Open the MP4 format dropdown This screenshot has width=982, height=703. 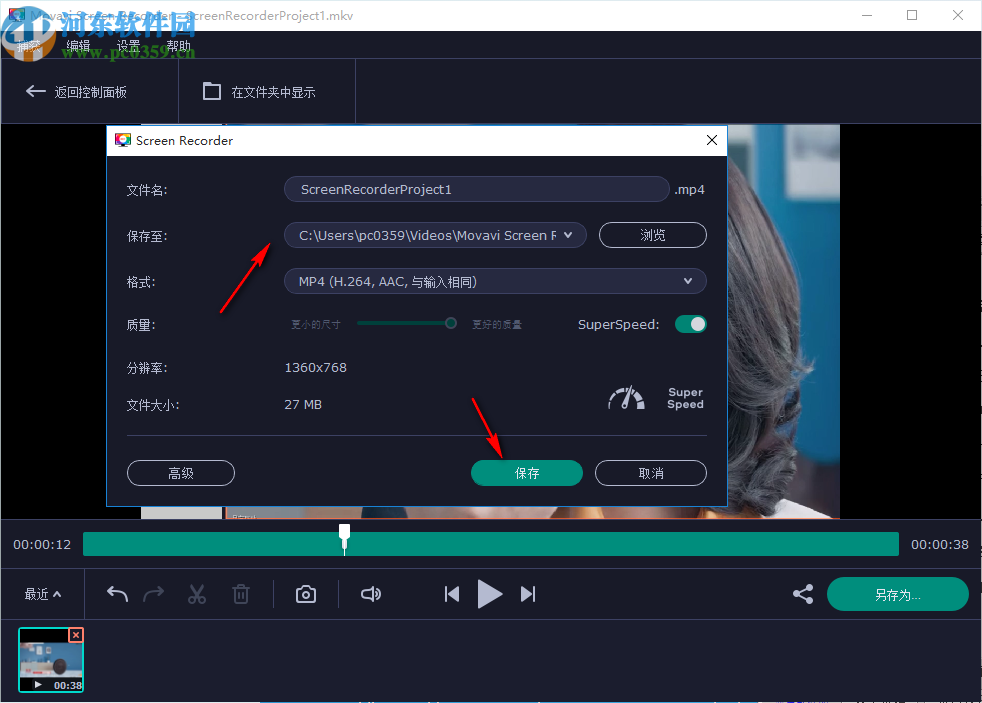point(688,281)
